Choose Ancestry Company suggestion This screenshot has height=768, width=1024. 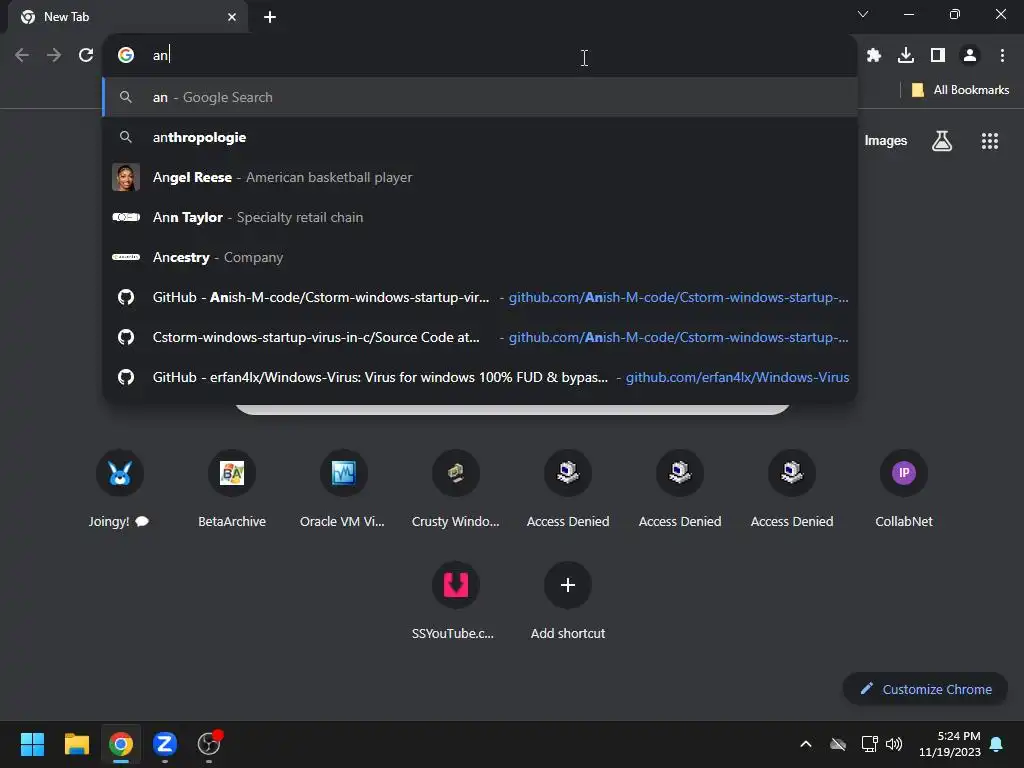(x=481, y=257)
